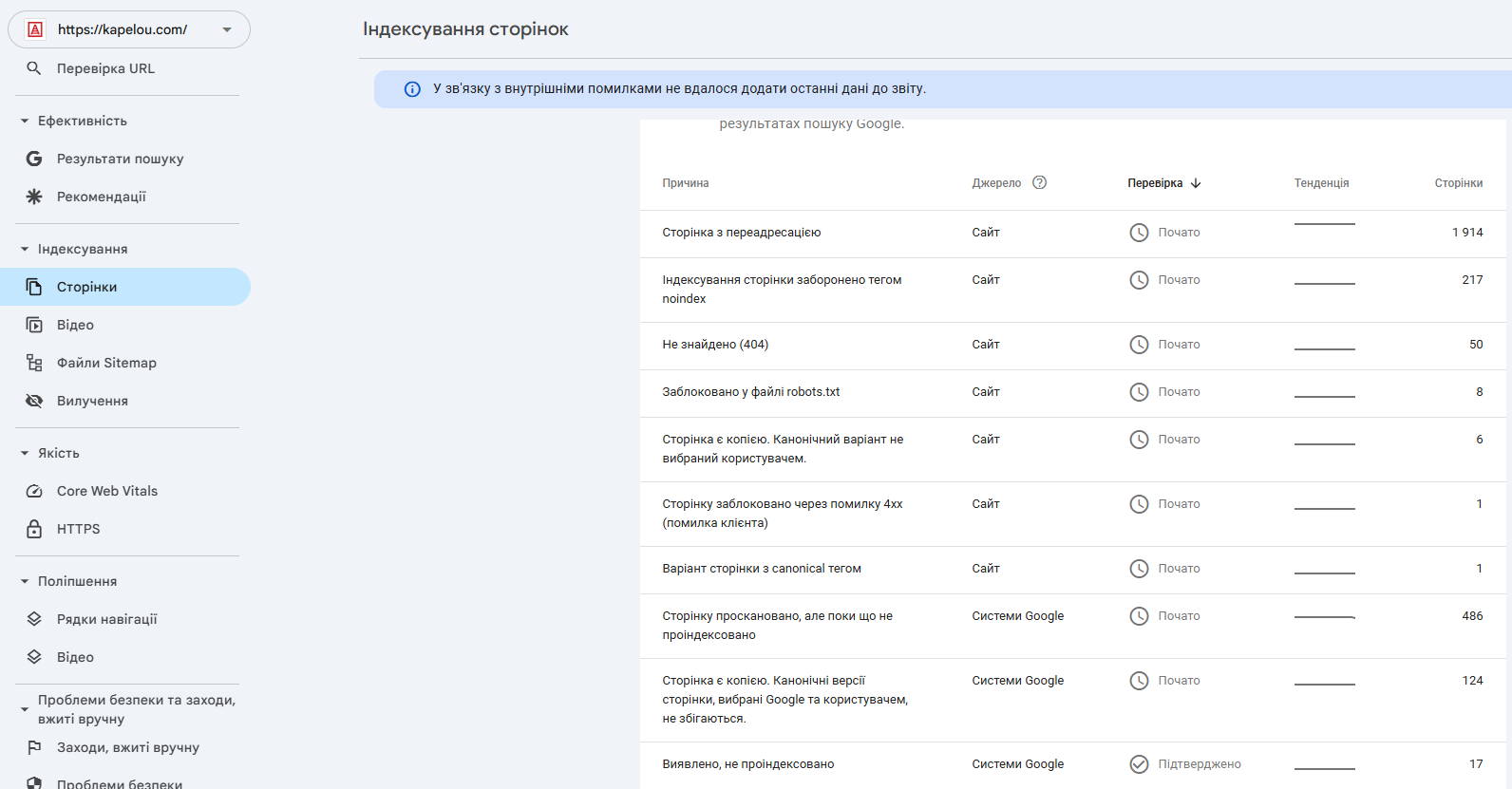Screen dimensions: 1512x789
Task: Collapse the Якість sidebar group
Action: tap(25, 453)
